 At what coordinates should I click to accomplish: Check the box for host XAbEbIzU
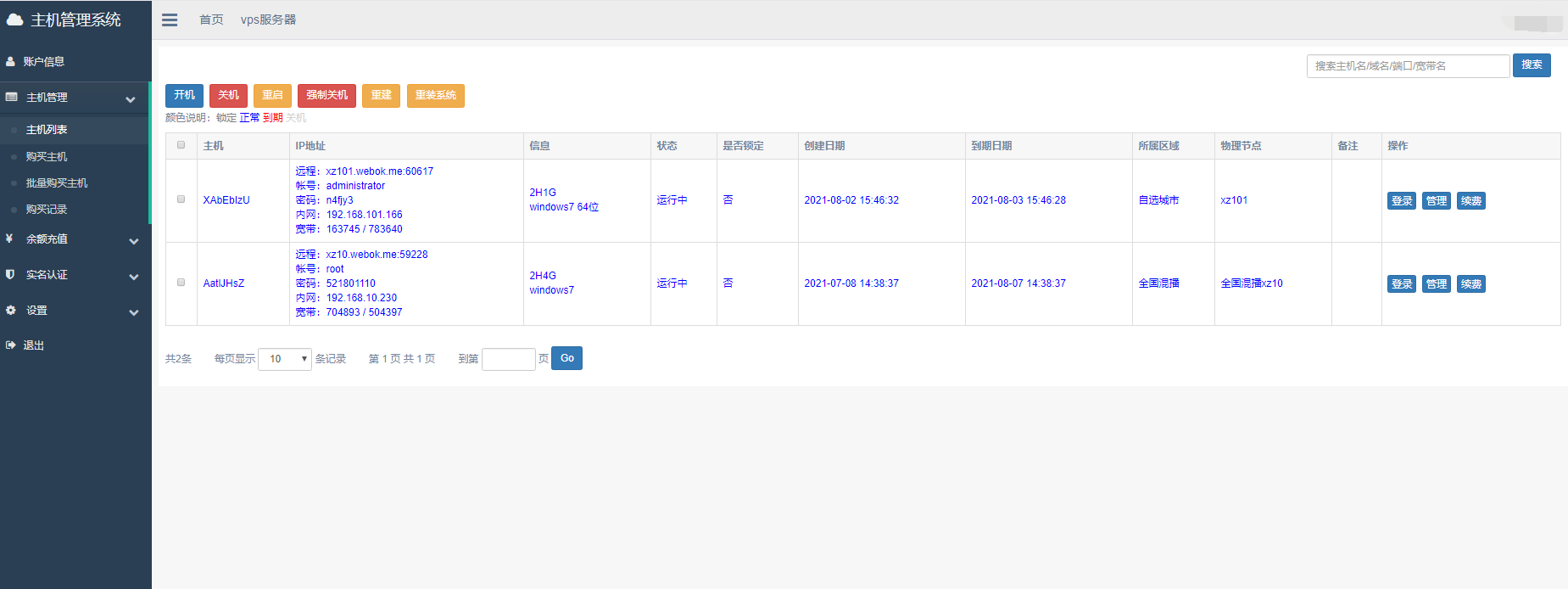[181, 199]
